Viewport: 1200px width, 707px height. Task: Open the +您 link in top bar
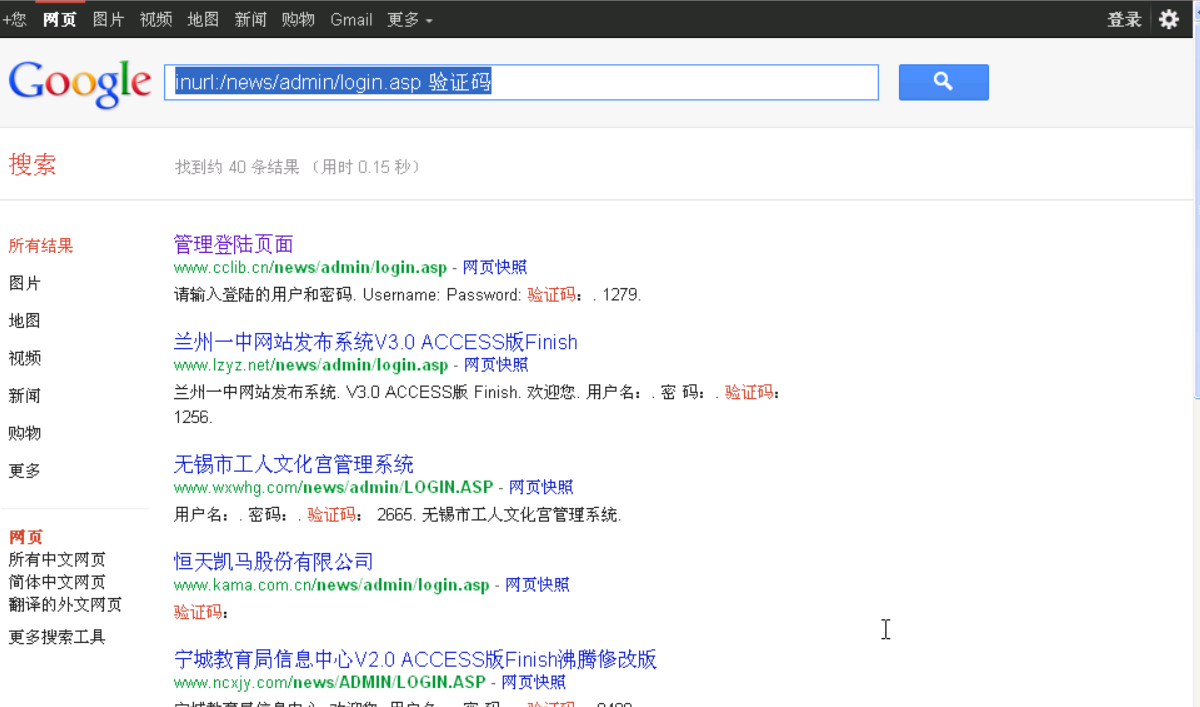[x=14, y=19]
